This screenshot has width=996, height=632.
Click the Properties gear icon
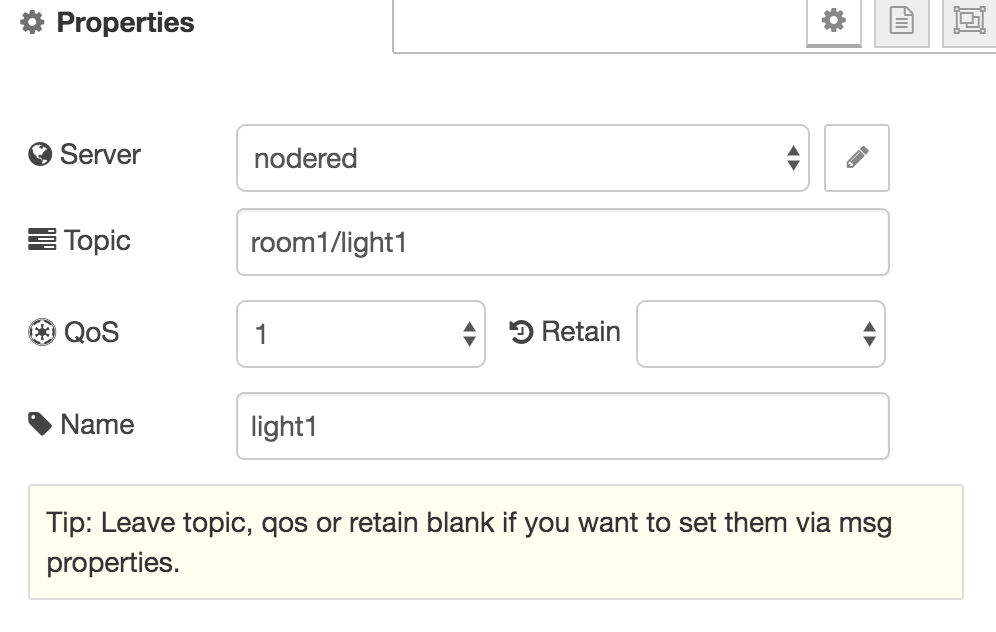(31, 22)
